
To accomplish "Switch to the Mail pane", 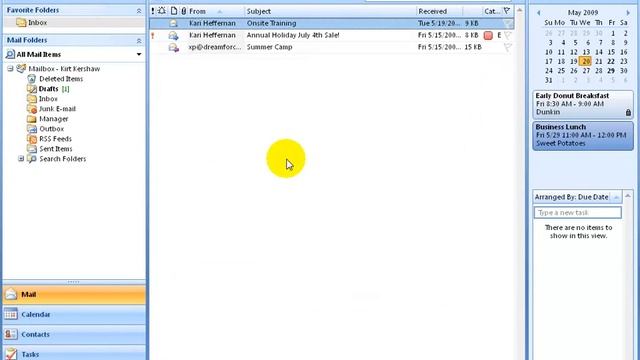I will [x=74, y=294].
